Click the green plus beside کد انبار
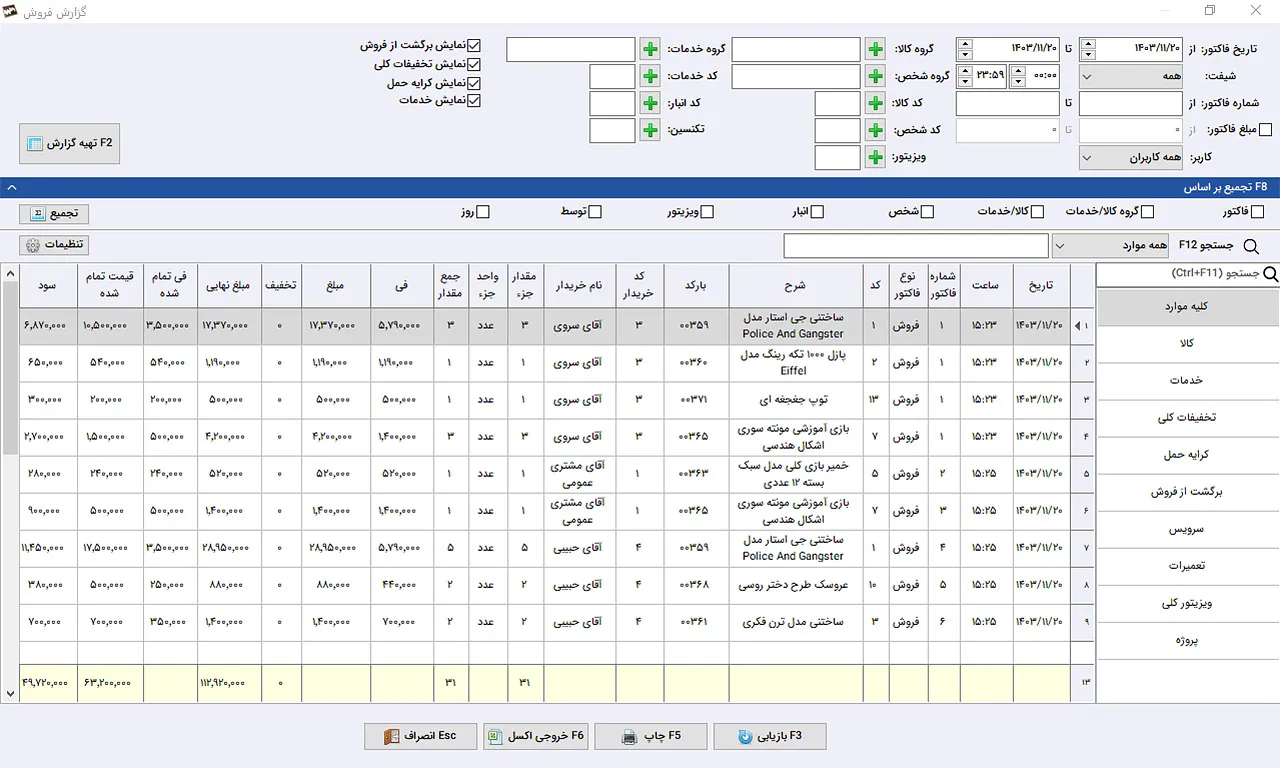Image resolution: width=1280 pixels, height=768 pixels. pos(650,103)
